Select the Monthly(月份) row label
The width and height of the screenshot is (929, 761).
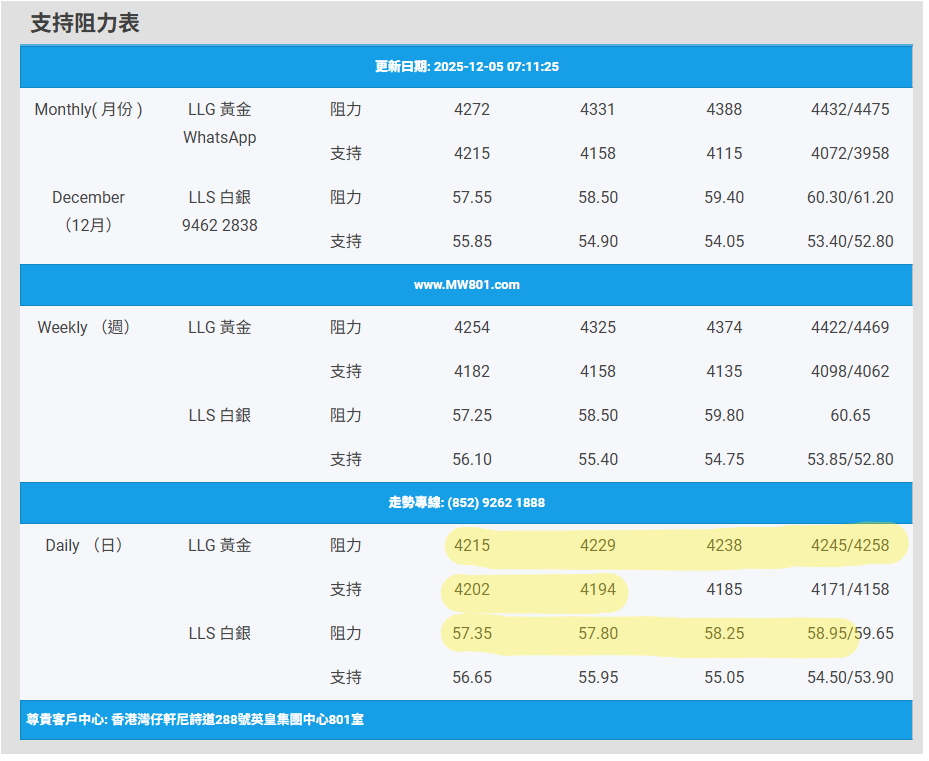88,110
